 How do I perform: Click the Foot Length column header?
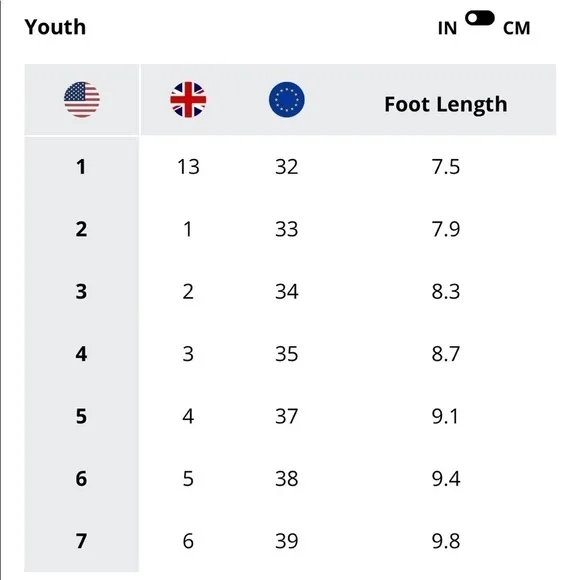pos(446,104)
